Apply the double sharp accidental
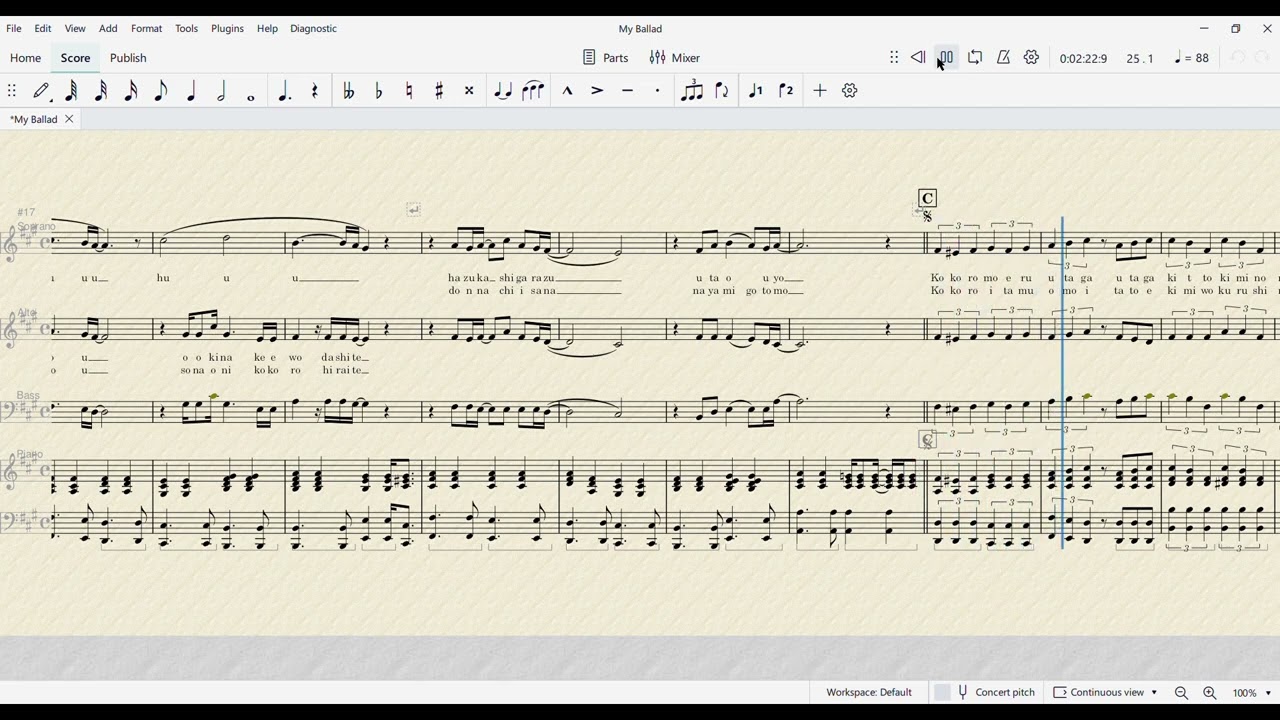 (x=469, y=91)
